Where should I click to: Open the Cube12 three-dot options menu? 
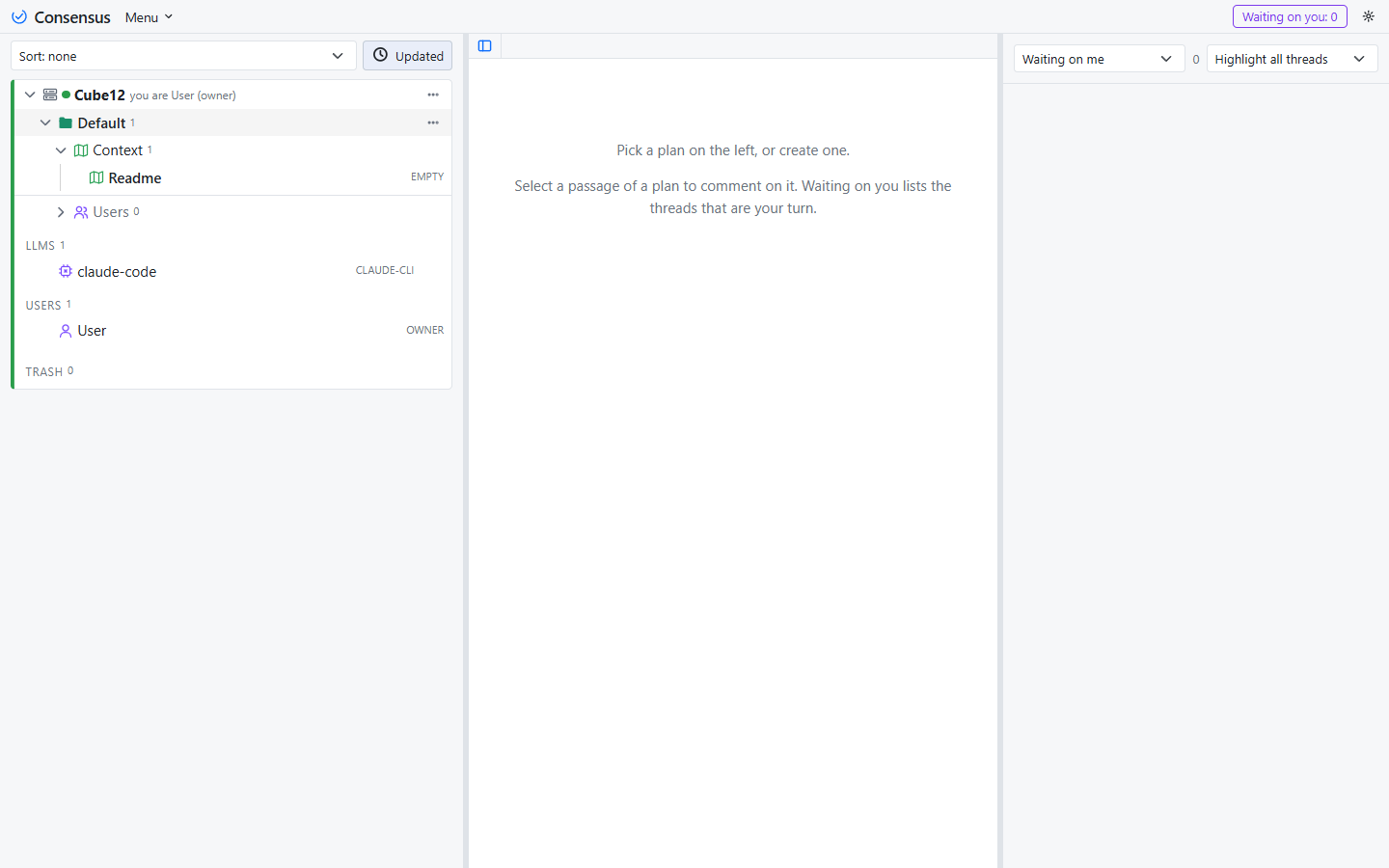coord(433,95)
